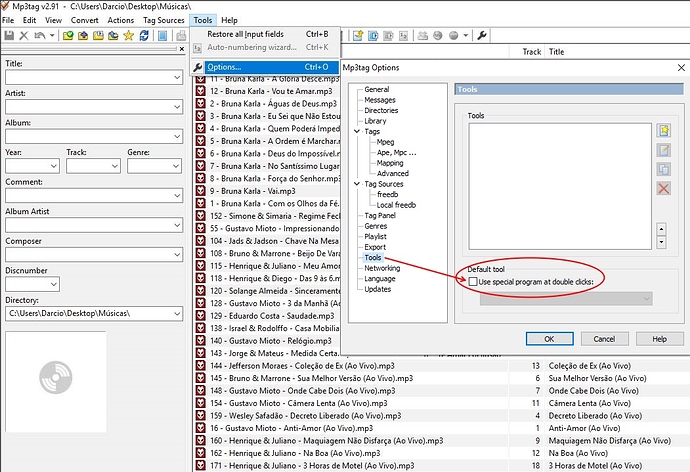This screenshot has width=690, height=472.
Task: Open the Composer field dropdown
Action: pyautogui.click(x=177, y=254)
